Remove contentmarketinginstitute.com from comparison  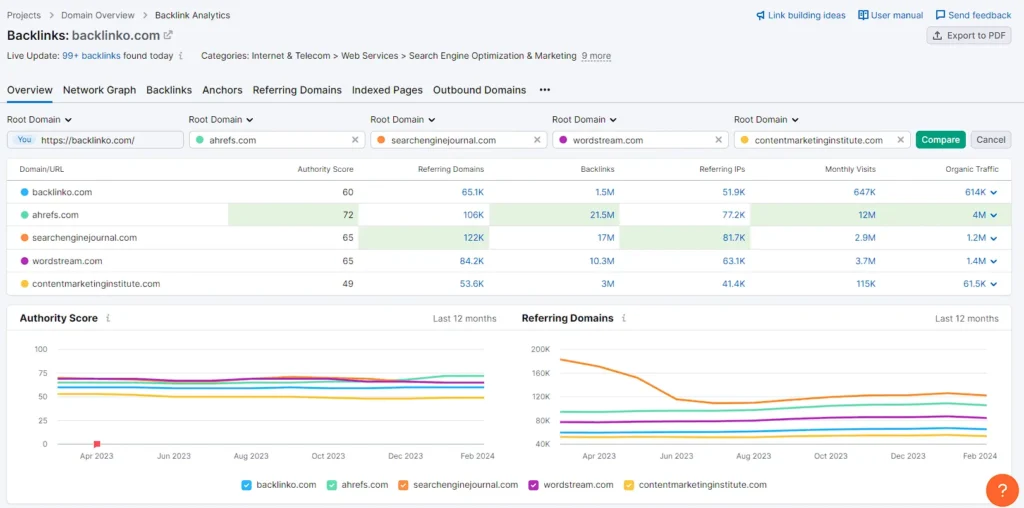900,140
